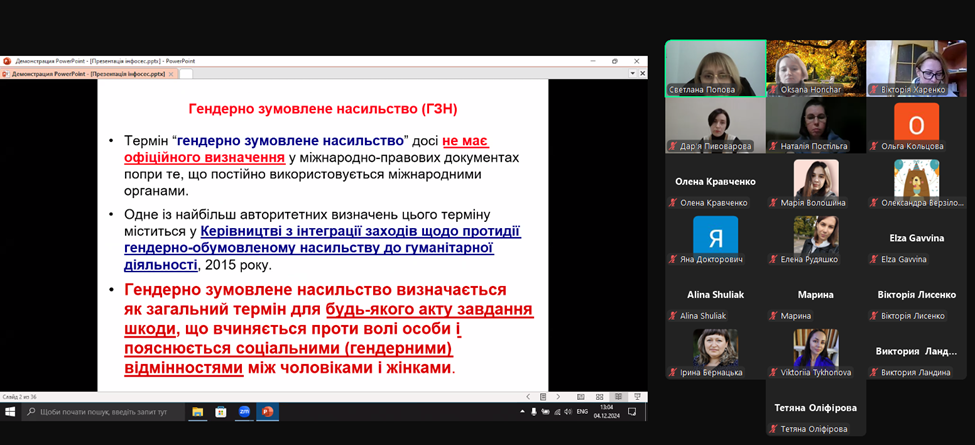975x445 pixels.
Task: Open File Explorer from the taskbar
Action: pos(198,411)
